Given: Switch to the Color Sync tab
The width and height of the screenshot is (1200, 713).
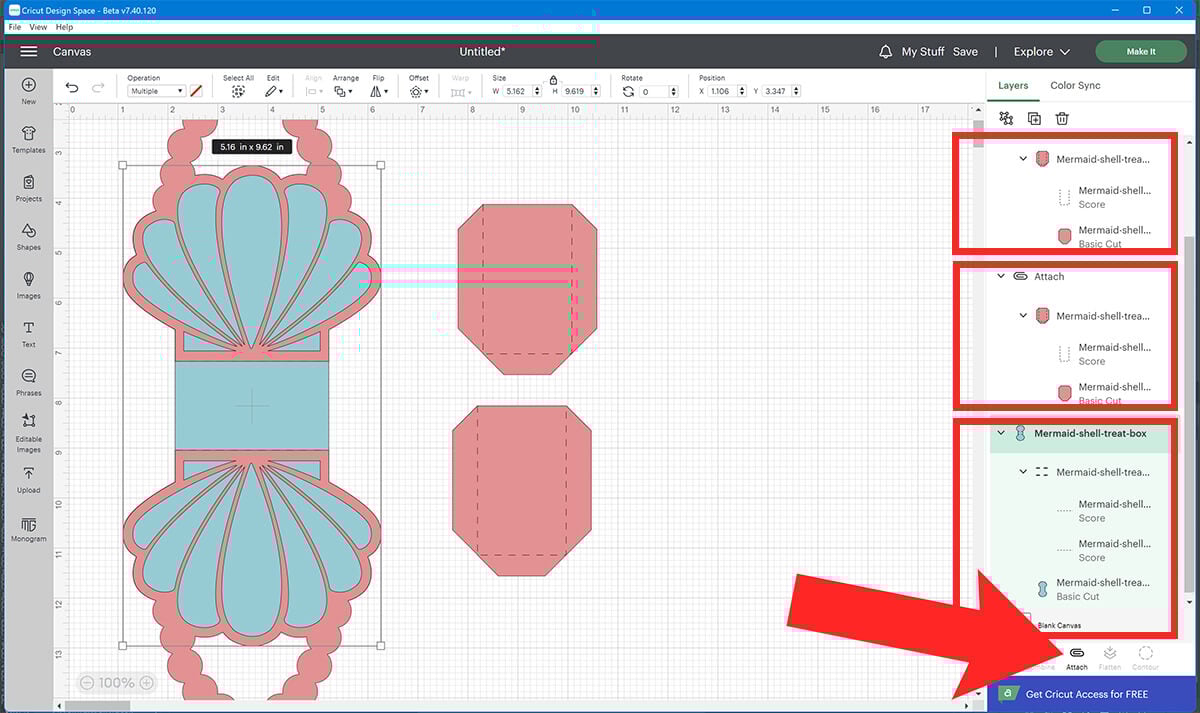Looking at the screenshot, I should click(1075, 86).
